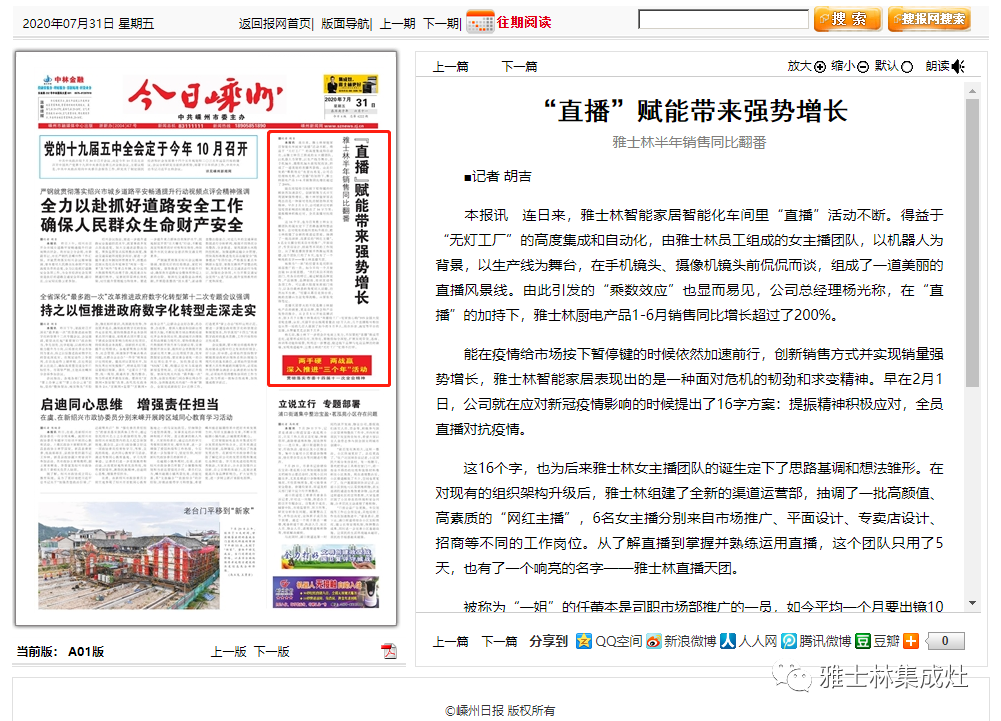Open the PDF download icon

coord(389,651)
